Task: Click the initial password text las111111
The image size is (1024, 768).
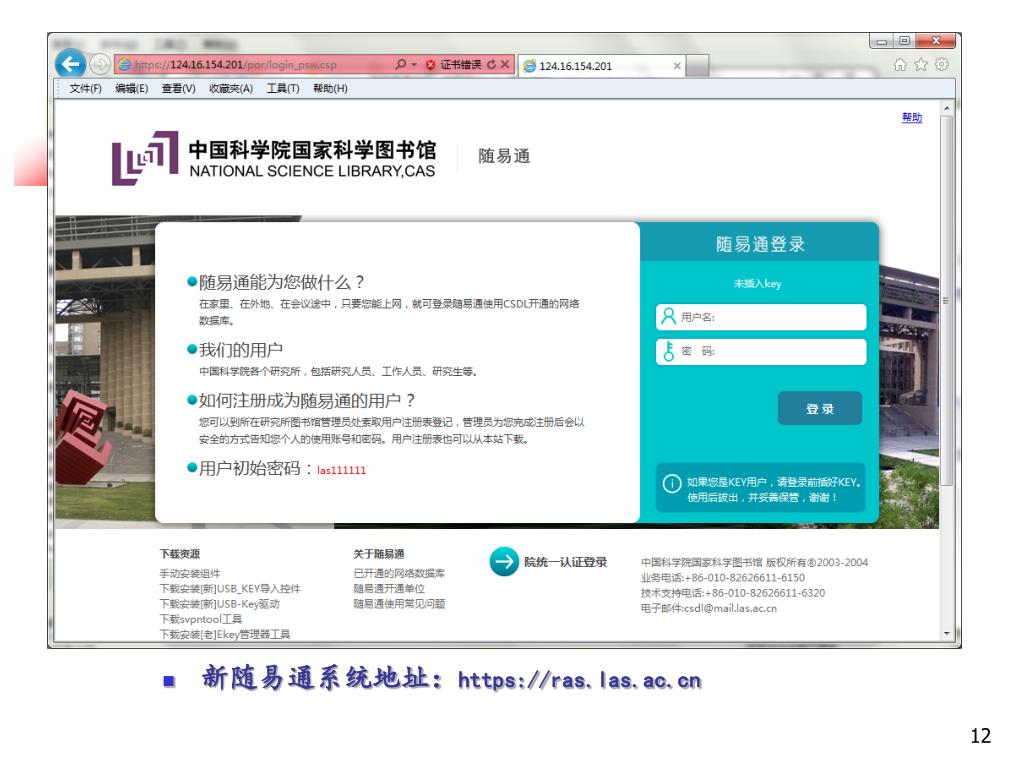Action: coord(342,470)
